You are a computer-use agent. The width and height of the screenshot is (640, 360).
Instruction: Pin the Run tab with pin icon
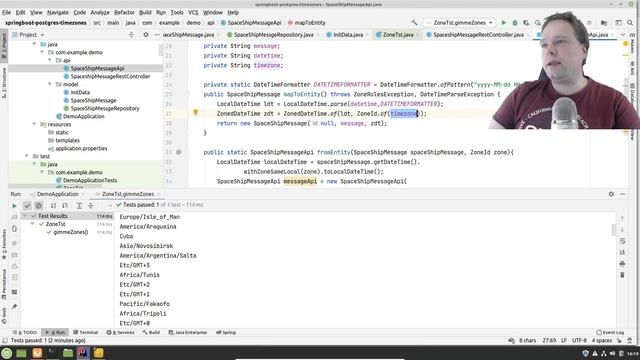[x=14, y=306]
